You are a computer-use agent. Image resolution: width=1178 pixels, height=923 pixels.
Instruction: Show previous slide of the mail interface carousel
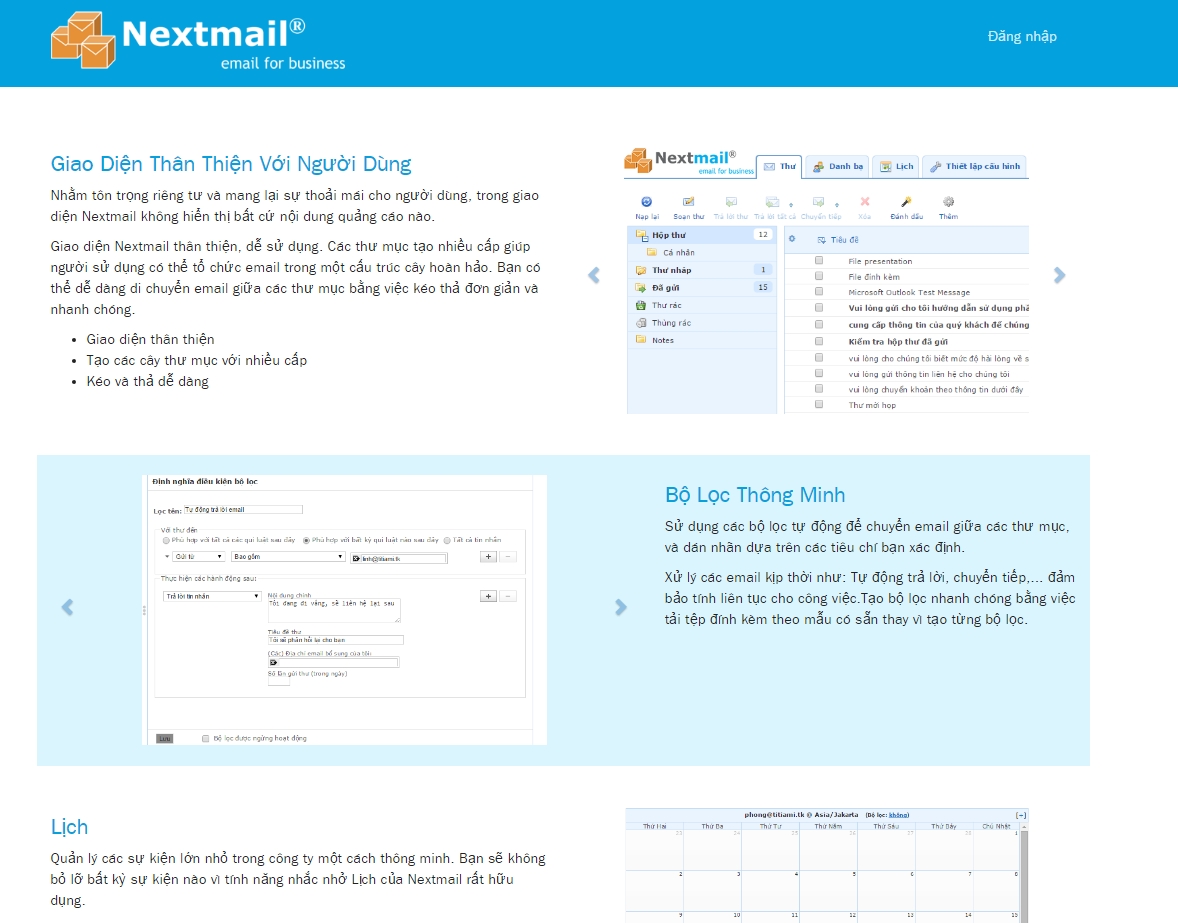coord(594,276)
